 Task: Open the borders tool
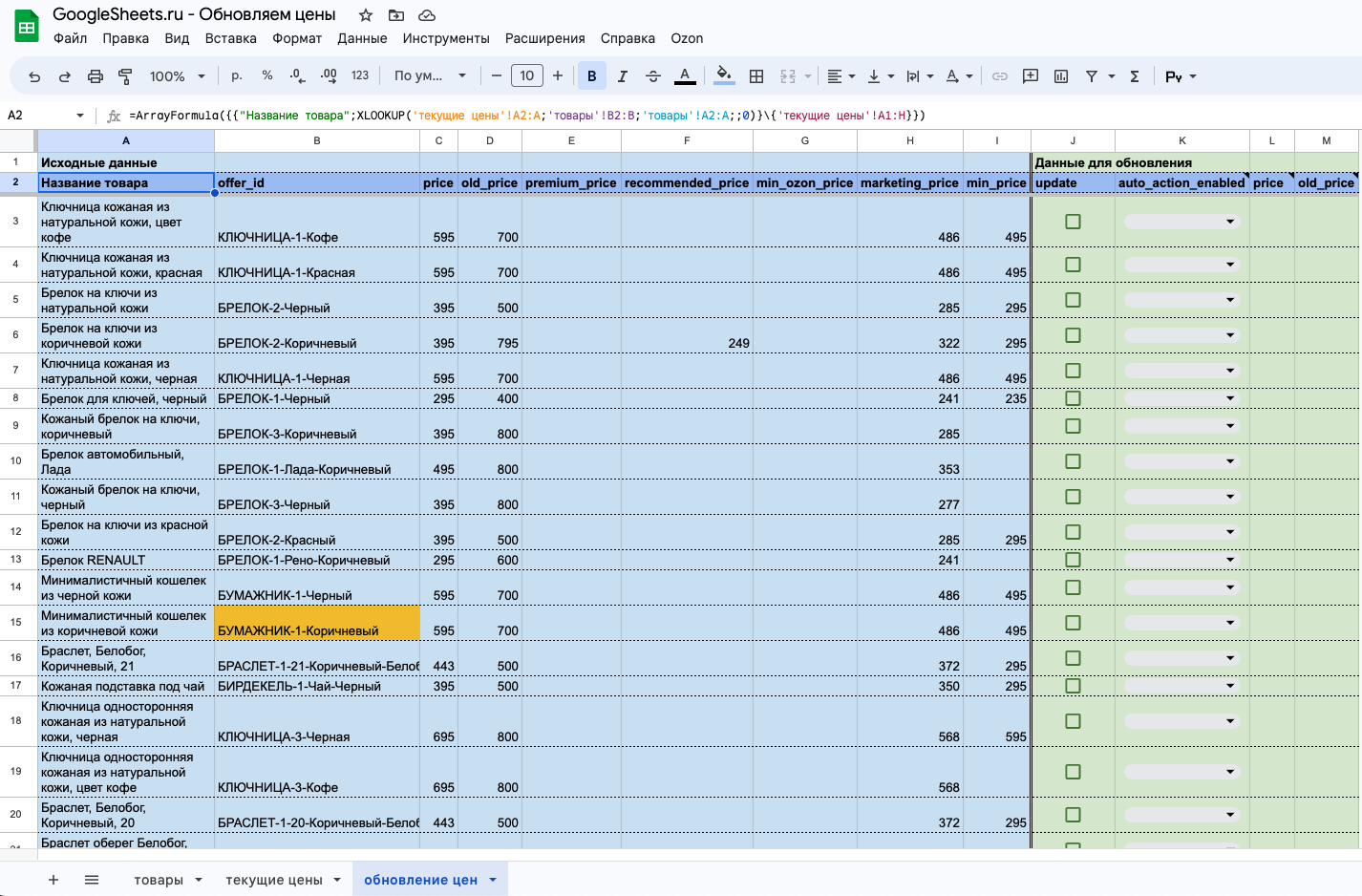(x=756, y=76)
